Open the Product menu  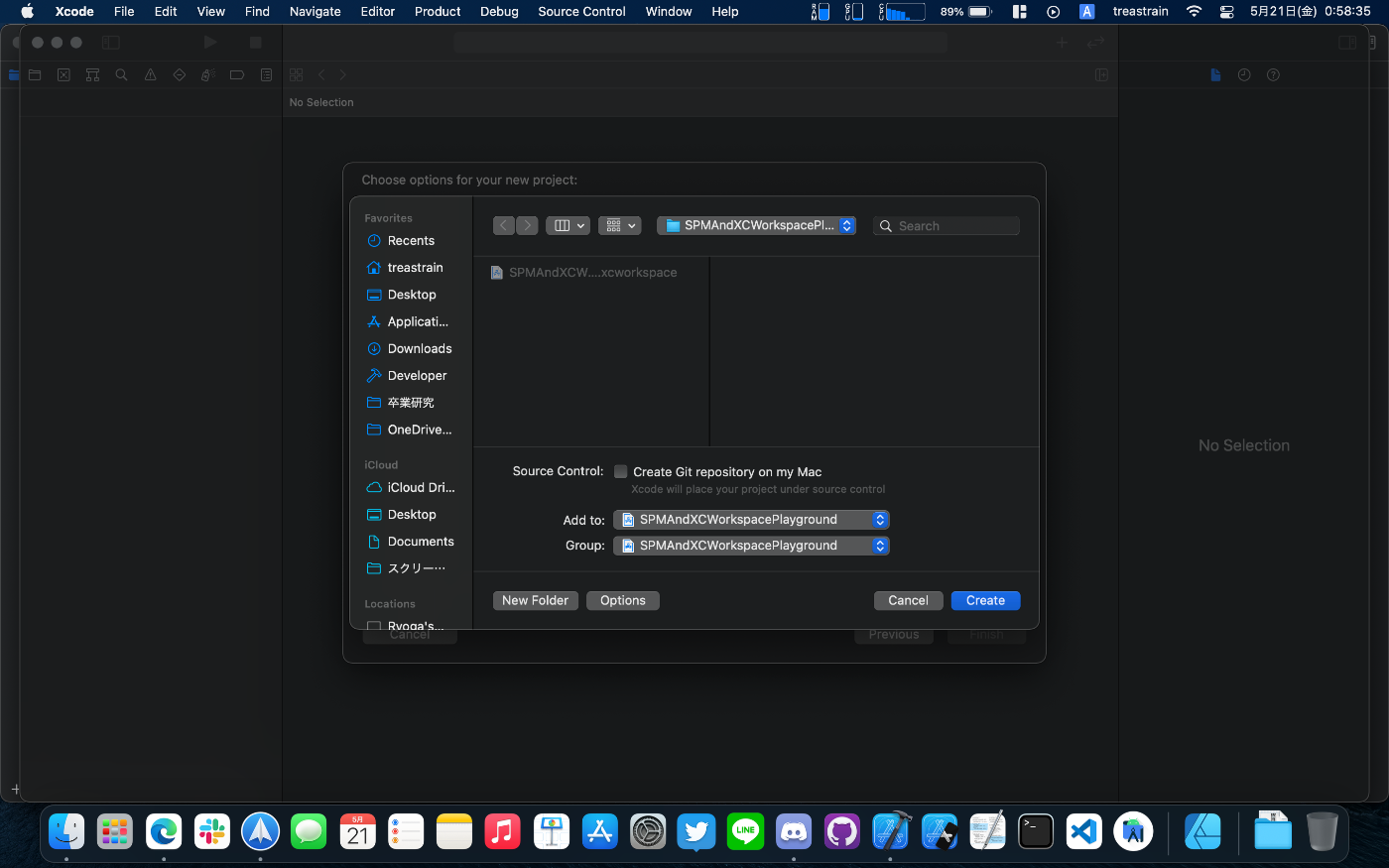coord(438,12)
